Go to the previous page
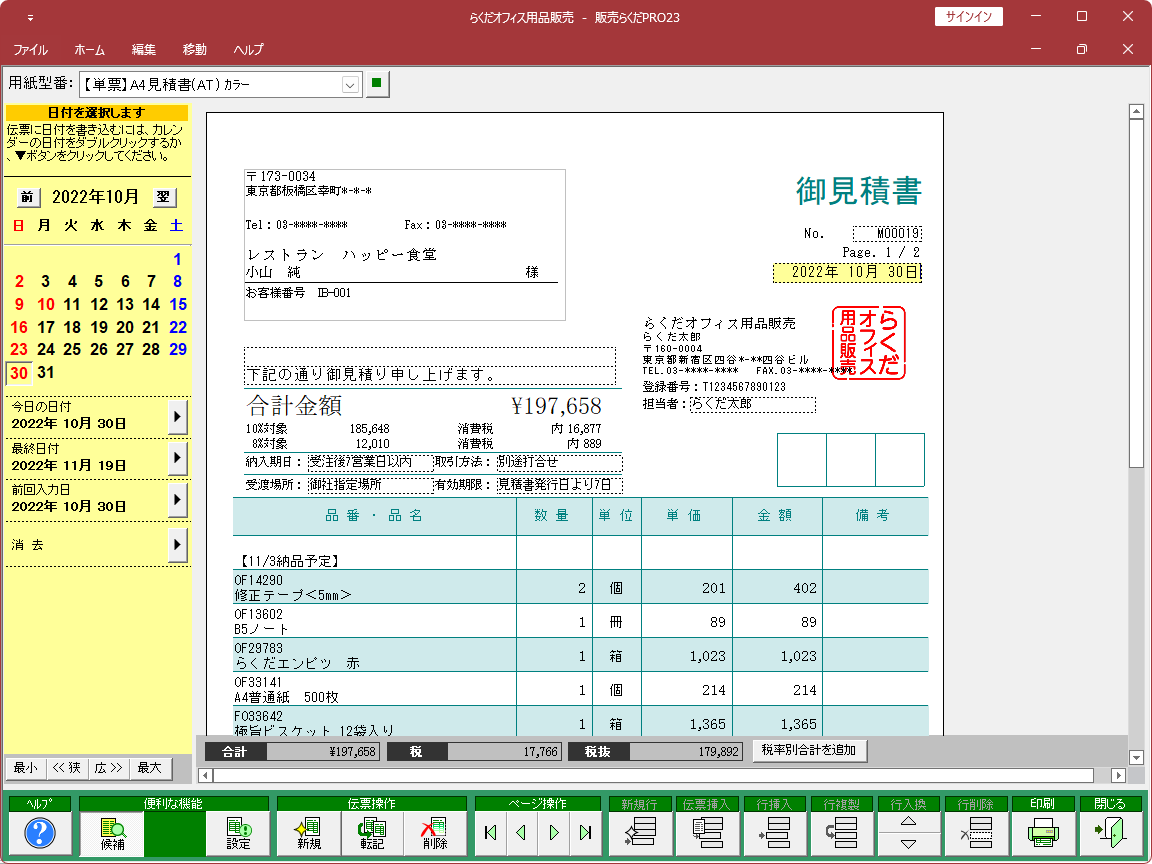The image size is (1152, 864). click(522, 832)
